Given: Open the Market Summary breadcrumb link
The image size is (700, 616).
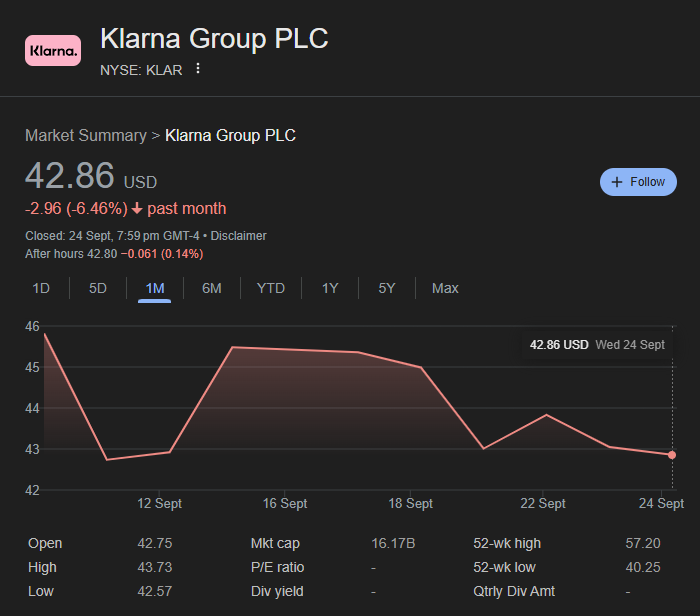Looking at the screenshot, I should pos(86,135).
